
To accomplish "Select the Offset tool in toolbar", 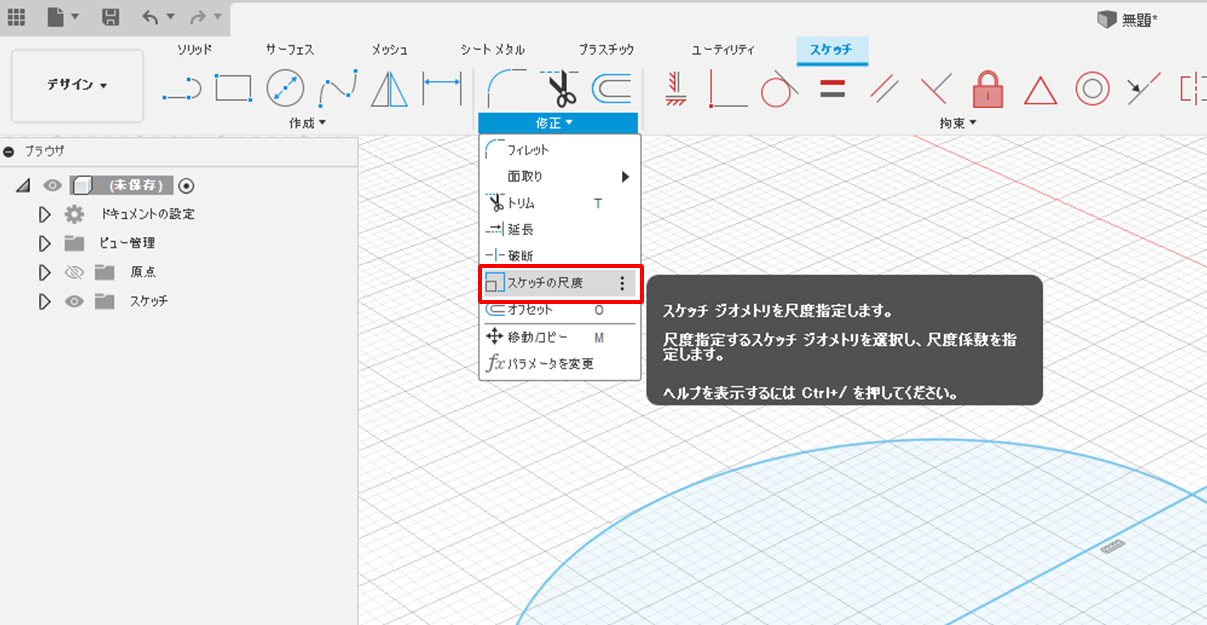I will 611,89.
